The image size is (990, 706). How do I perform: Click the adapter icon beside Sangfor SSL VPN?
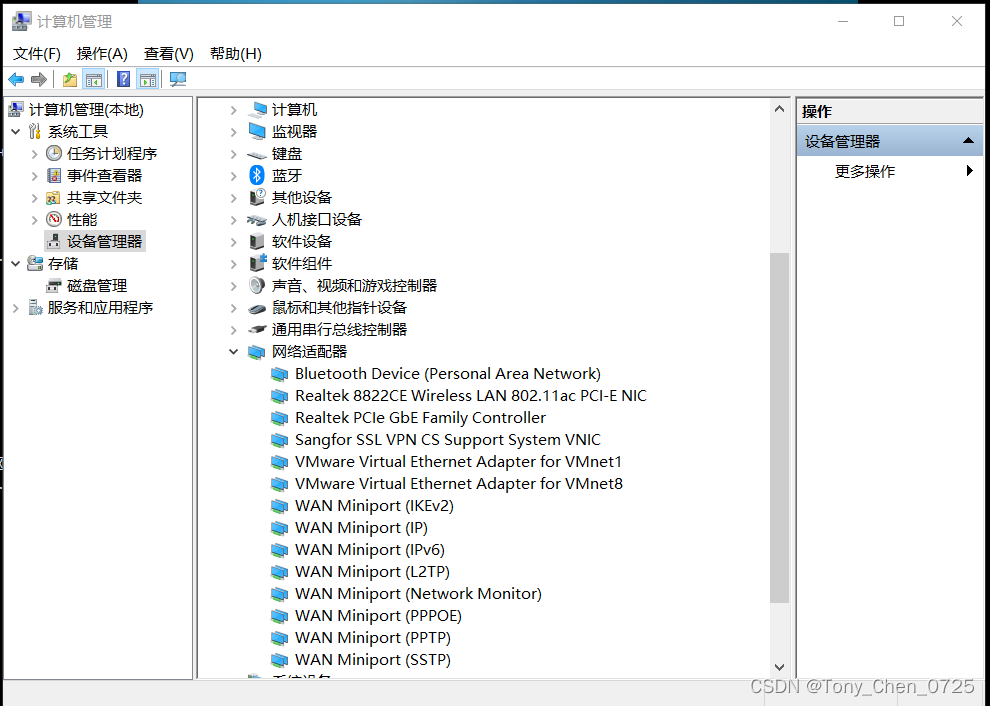point(279,440)
